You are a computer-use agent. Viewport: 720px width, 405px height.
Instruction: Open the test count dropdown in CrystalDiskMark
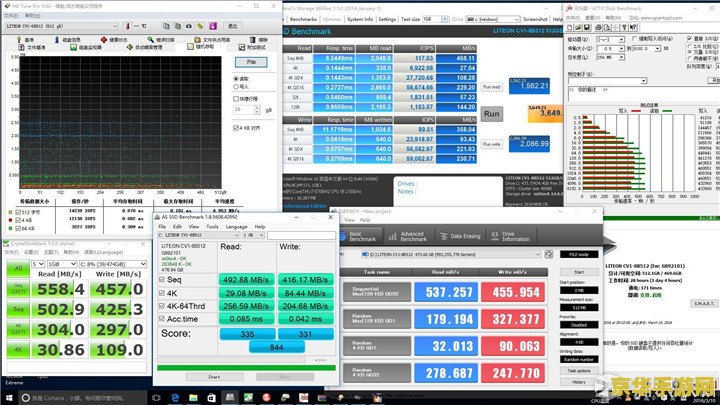(x=38, y=264)
